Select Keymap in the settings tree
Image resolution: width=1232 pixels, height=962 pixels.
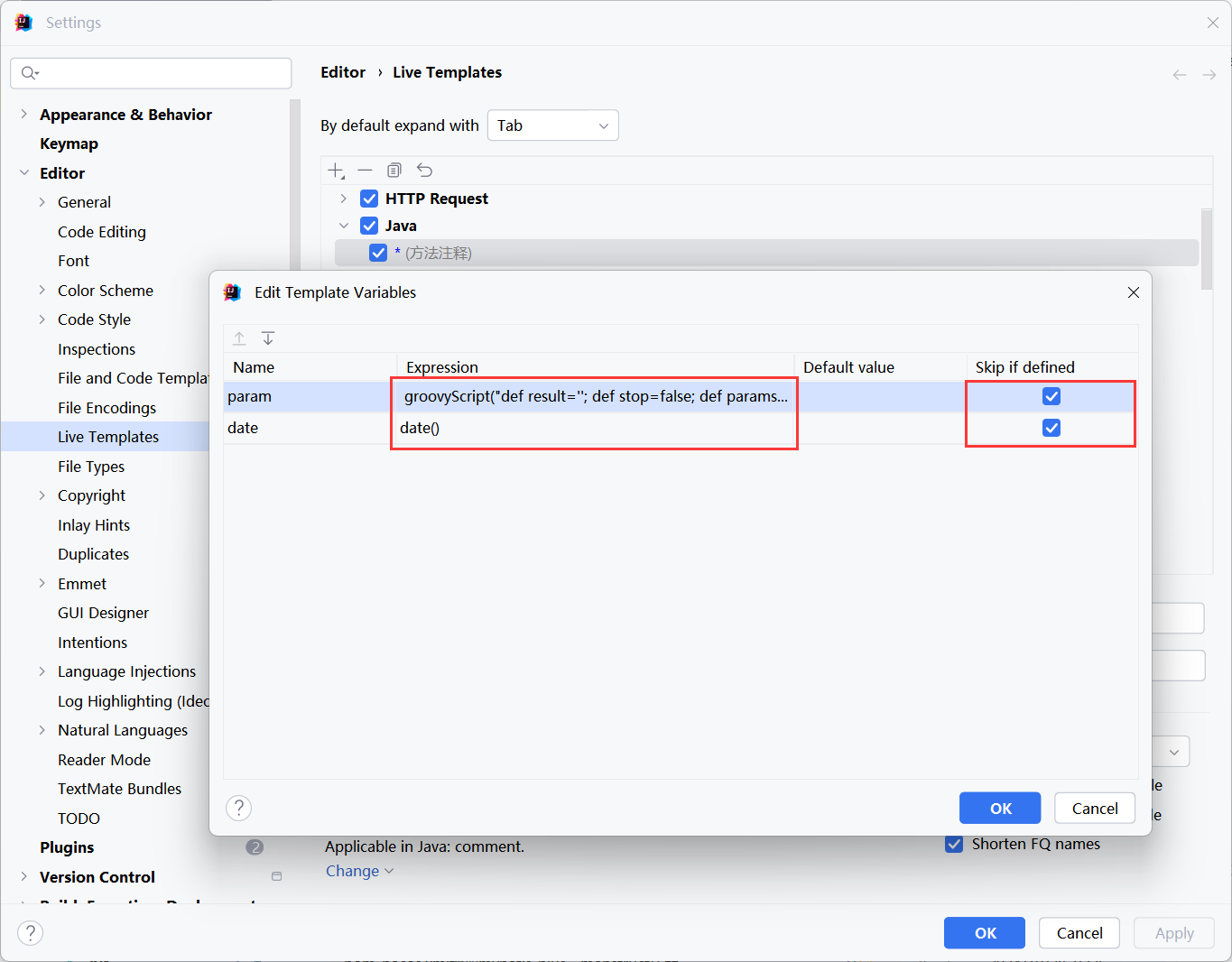tap(69, 143)
